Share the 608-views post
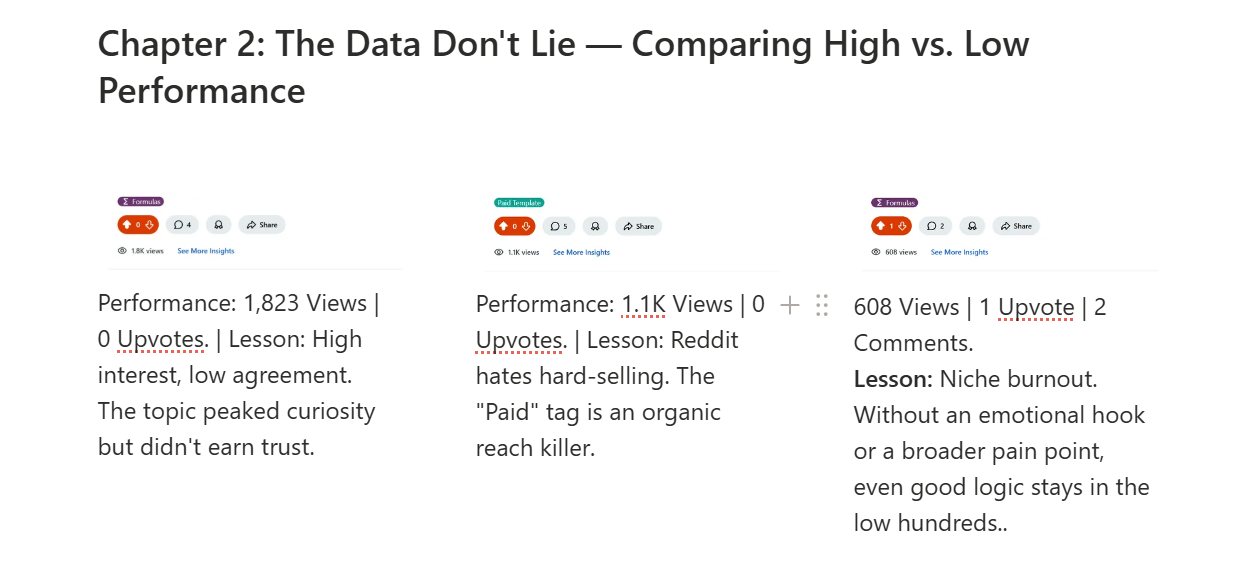Image resolution: width=1240 pixels, height=585 pixels. 1016,227
